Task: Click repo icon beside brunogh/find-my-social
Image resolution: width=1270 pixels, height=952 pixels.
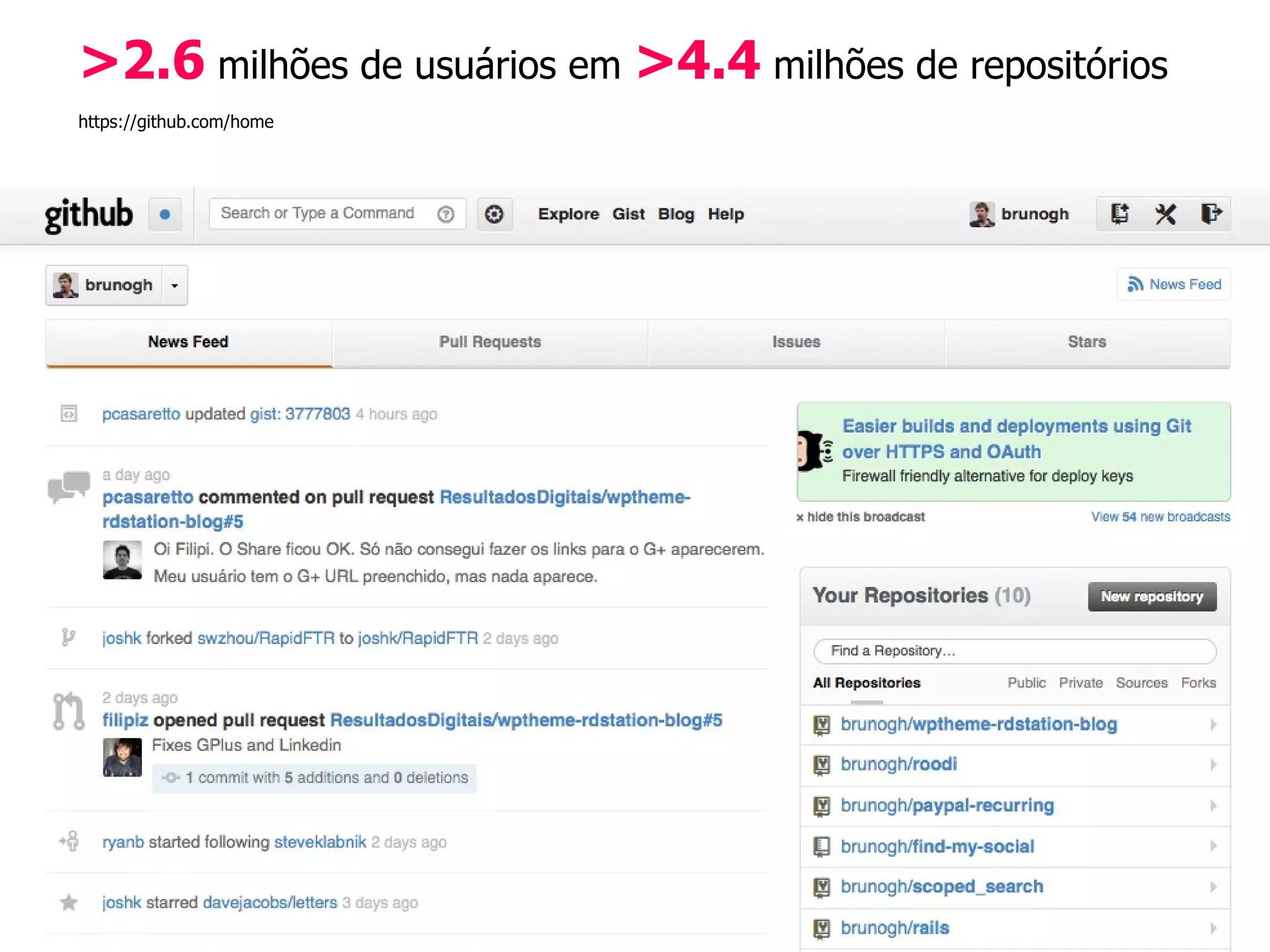Action: [x=822, y=847]
